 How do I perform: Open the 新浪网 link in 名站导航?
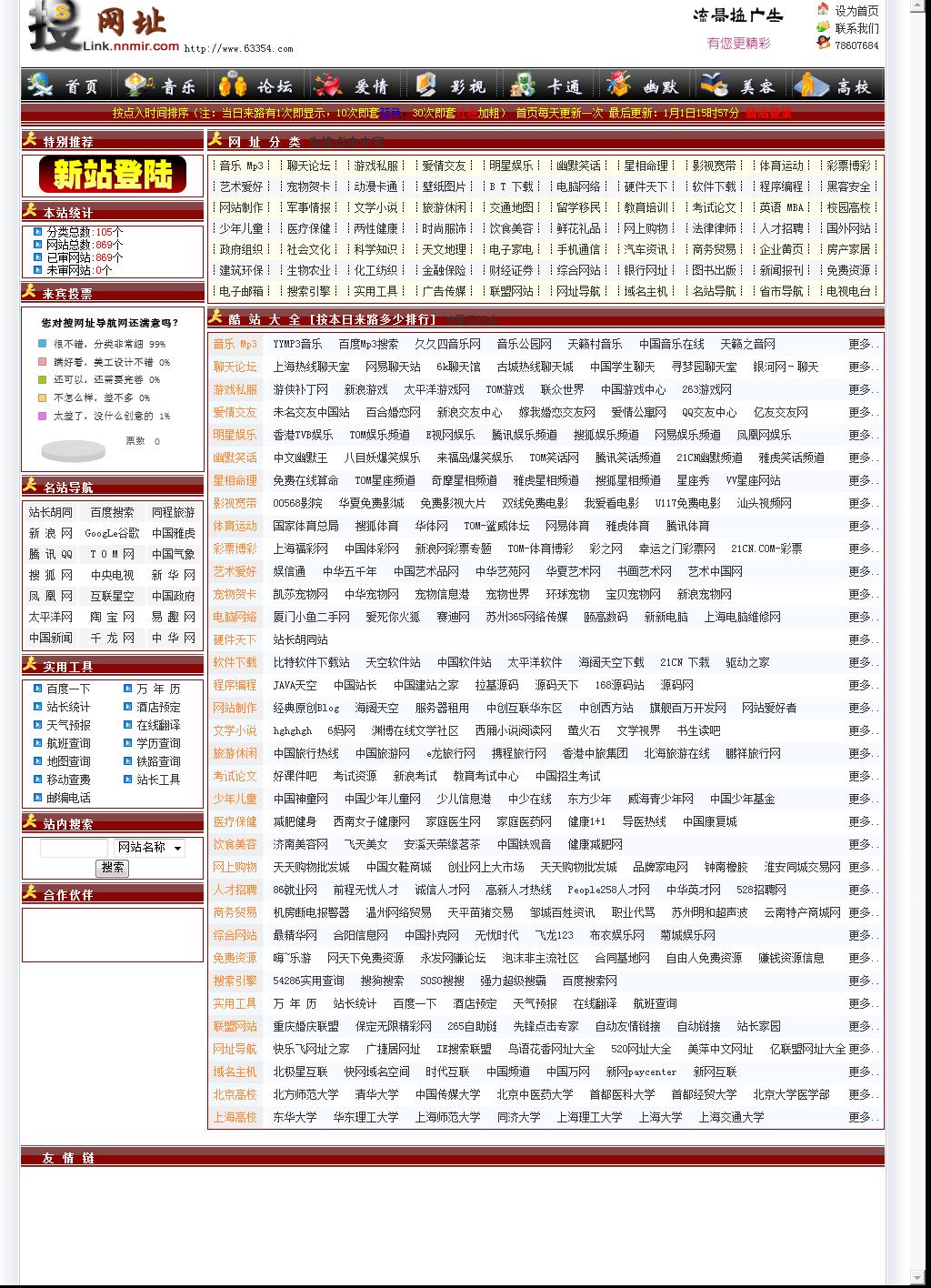coord(50,533)
